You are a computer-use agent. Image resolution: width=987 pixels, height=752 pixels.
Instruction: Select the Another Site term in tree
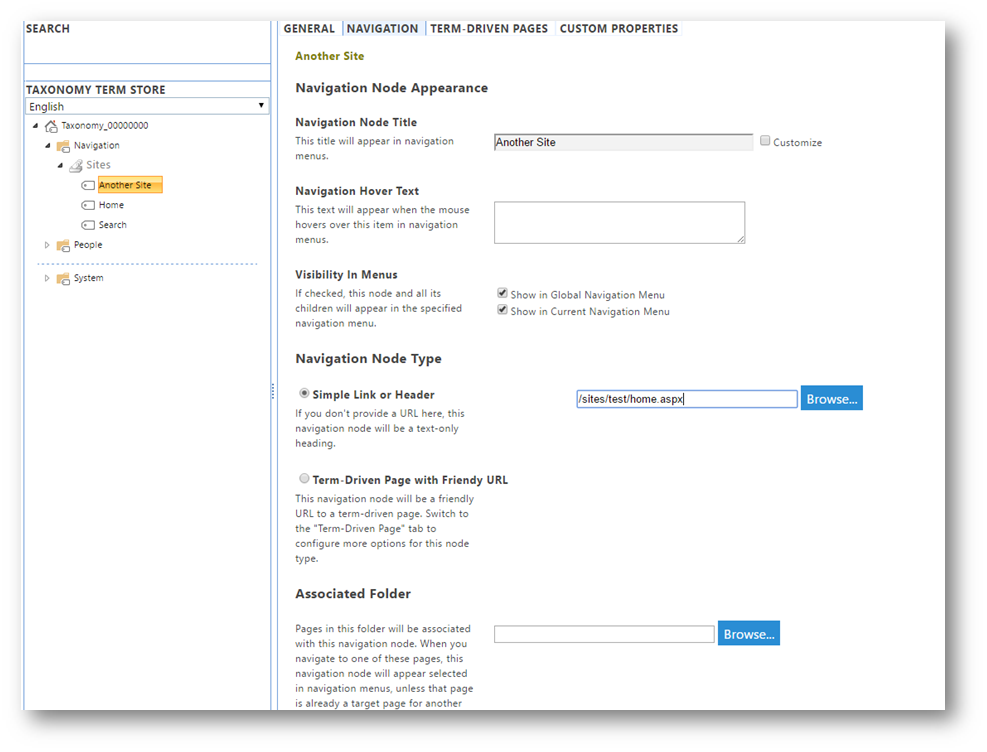click(x=130, y=185)
